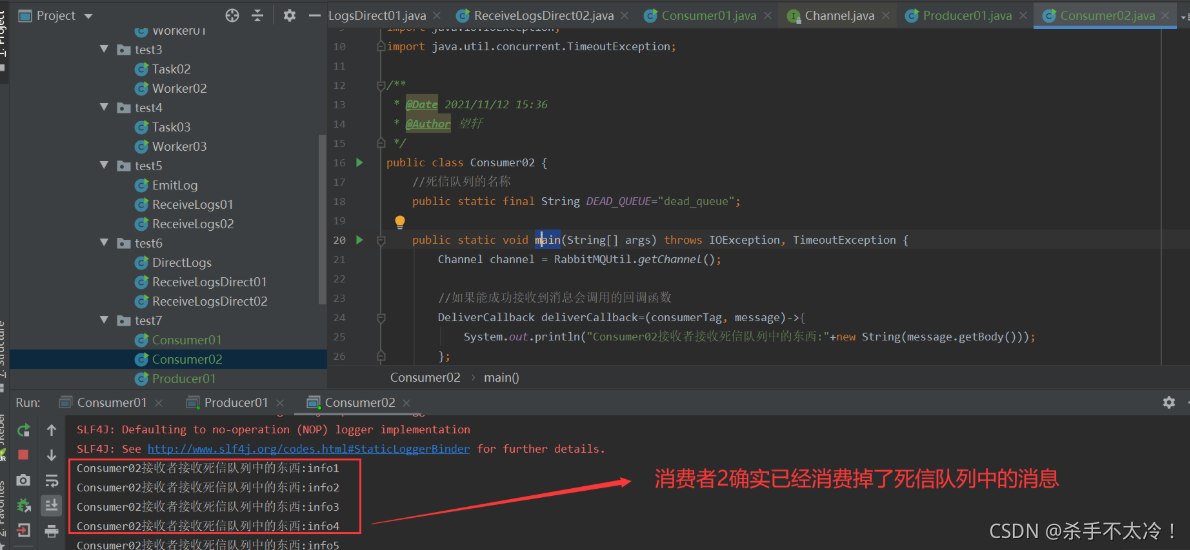
Task: Close the Consumer01.java editor tab
Action: (767, 16)
